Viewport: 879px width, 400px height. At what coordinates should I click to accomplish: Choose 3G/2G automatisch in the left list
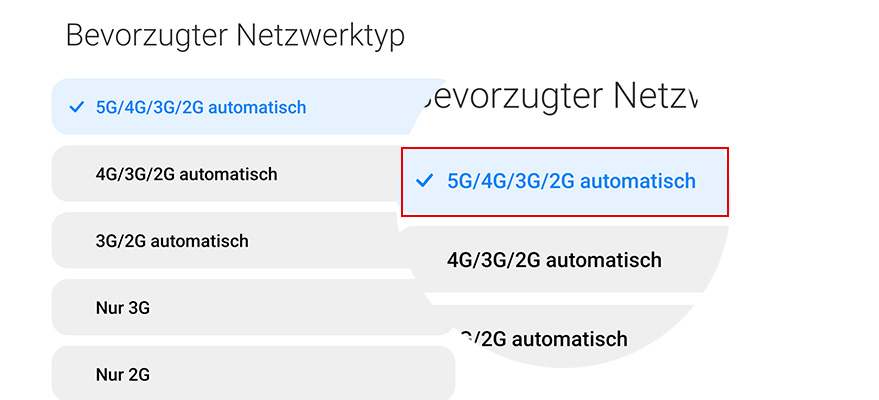[172, 241]
